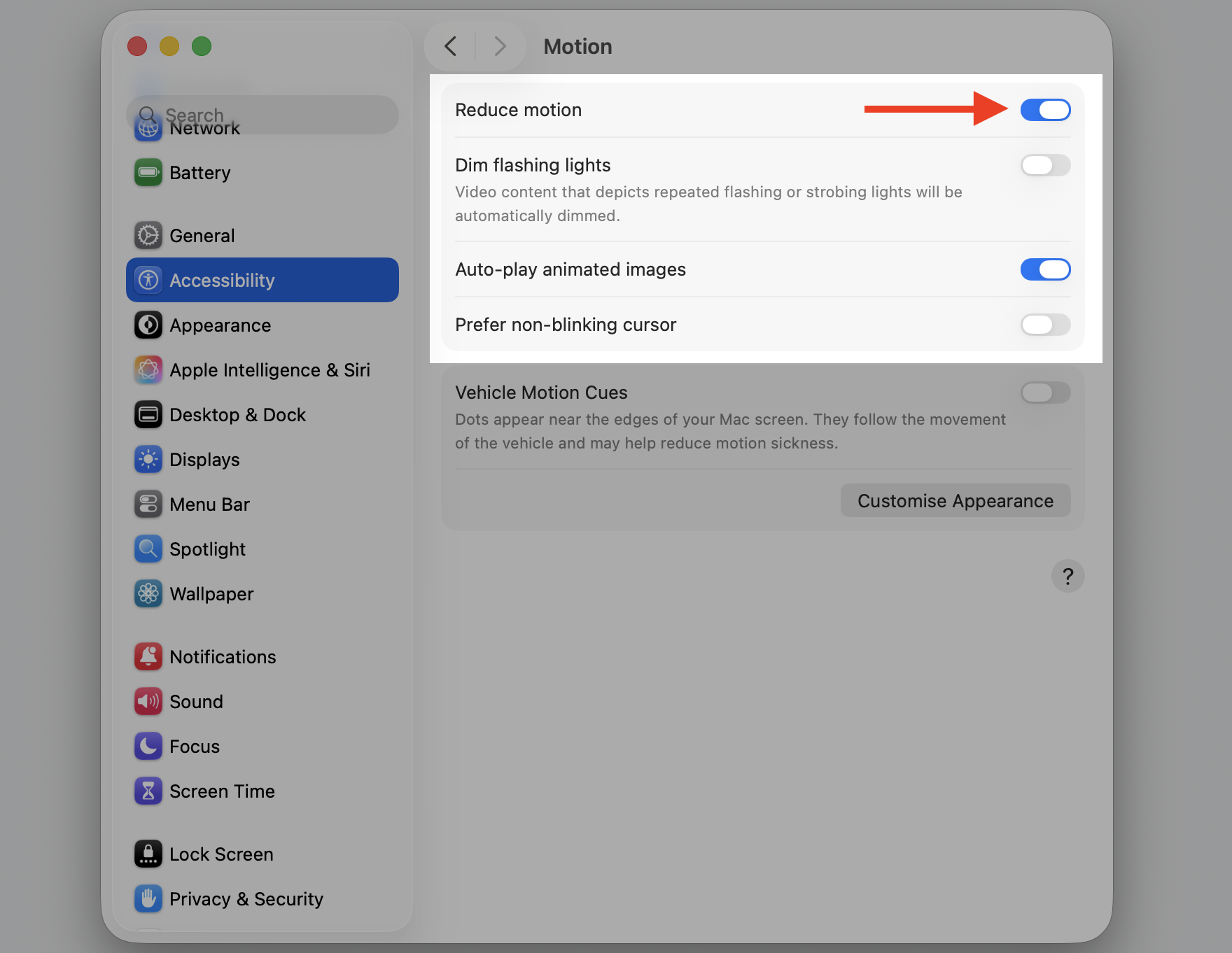Open Screen Time hourglass icon
The height and width of the screenshot is (953, 1232).
148,791
